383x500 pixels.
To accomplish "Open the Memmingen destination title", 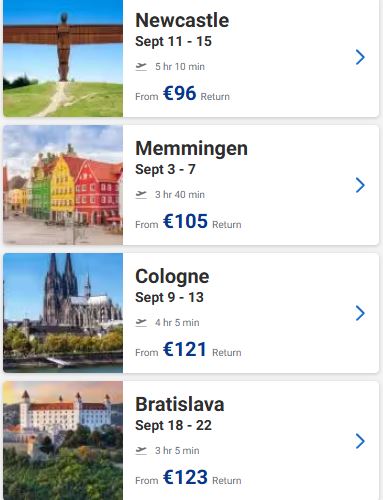I will 191,149.
